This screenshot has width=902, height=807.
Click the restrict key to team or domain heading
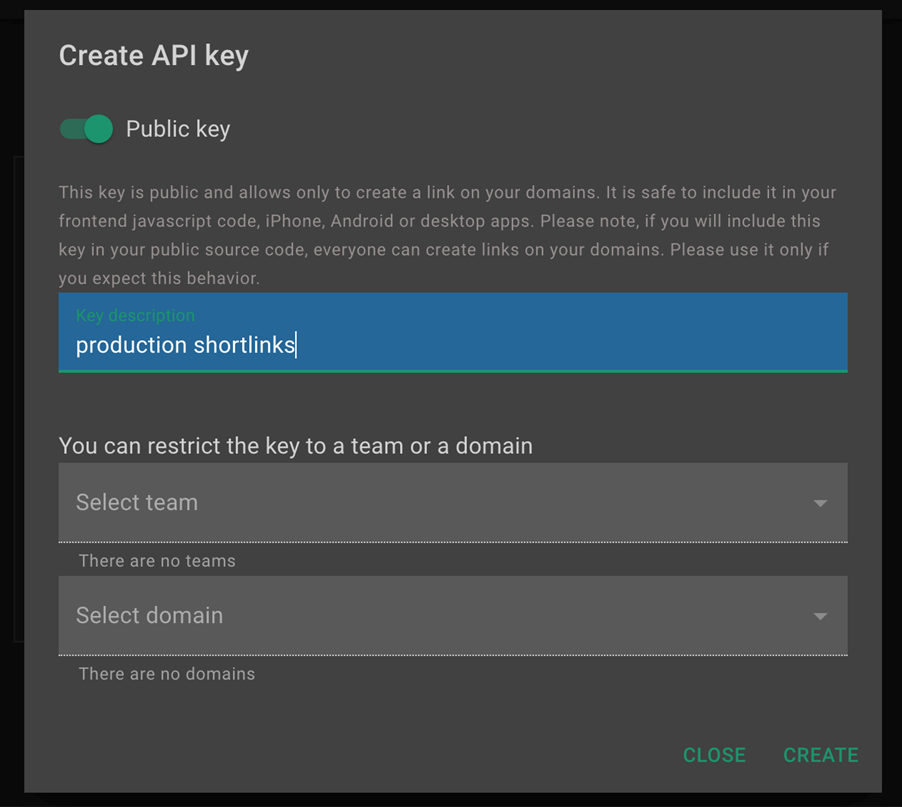click(x=295, y=446)
